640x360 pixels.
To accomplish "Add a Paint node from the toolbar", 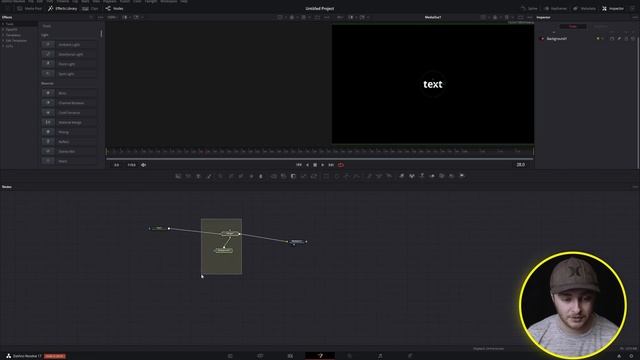I will click(x=209, y=176).
